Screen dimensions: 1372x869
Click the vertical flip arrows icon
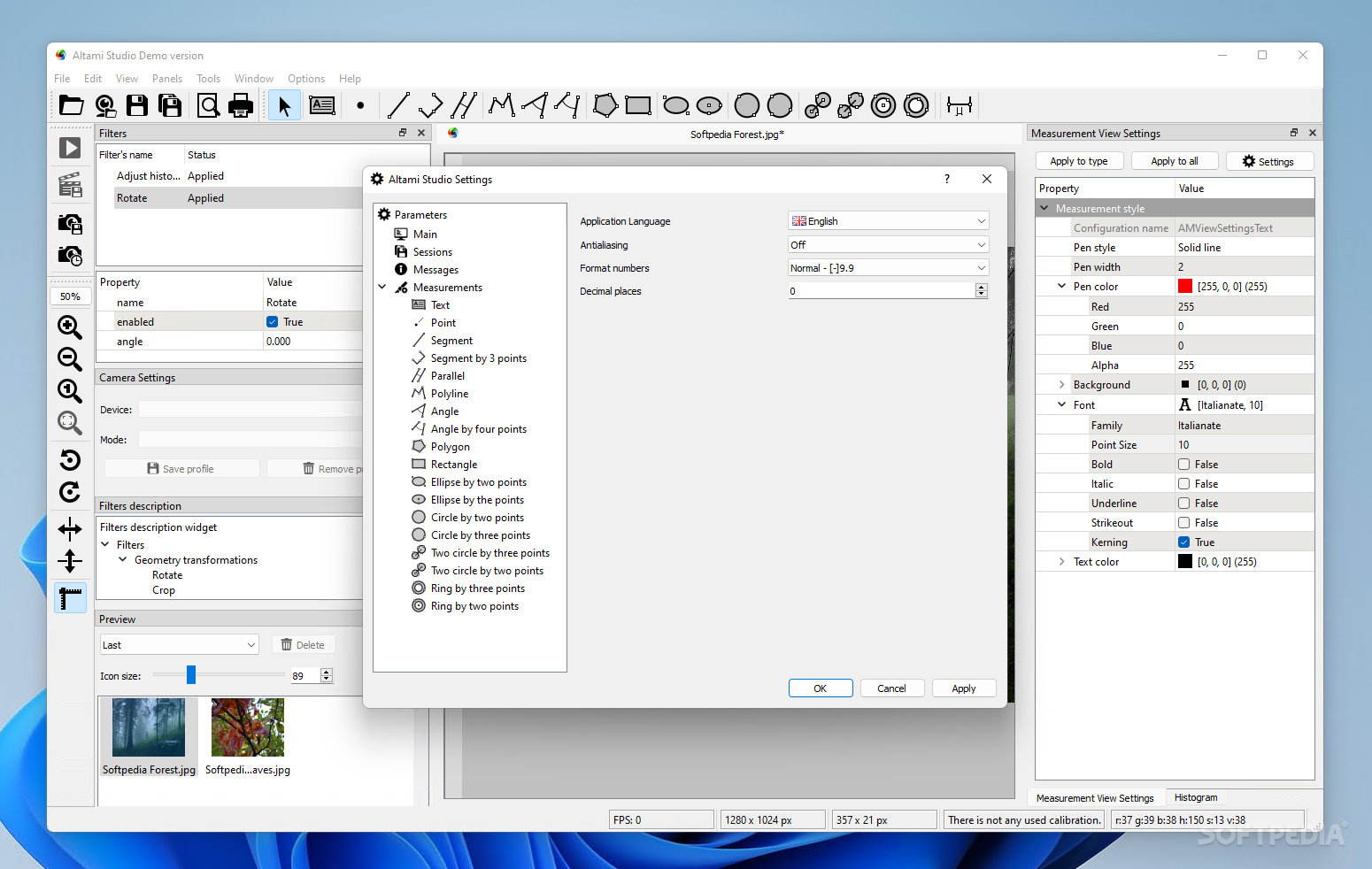(x=70, y=561)
